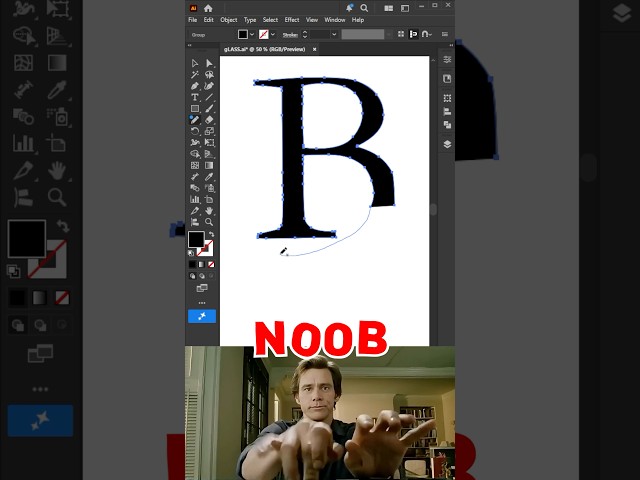Enable Draw Behind mode
This screenshot has width=640, height=480.
click(202, 276)
